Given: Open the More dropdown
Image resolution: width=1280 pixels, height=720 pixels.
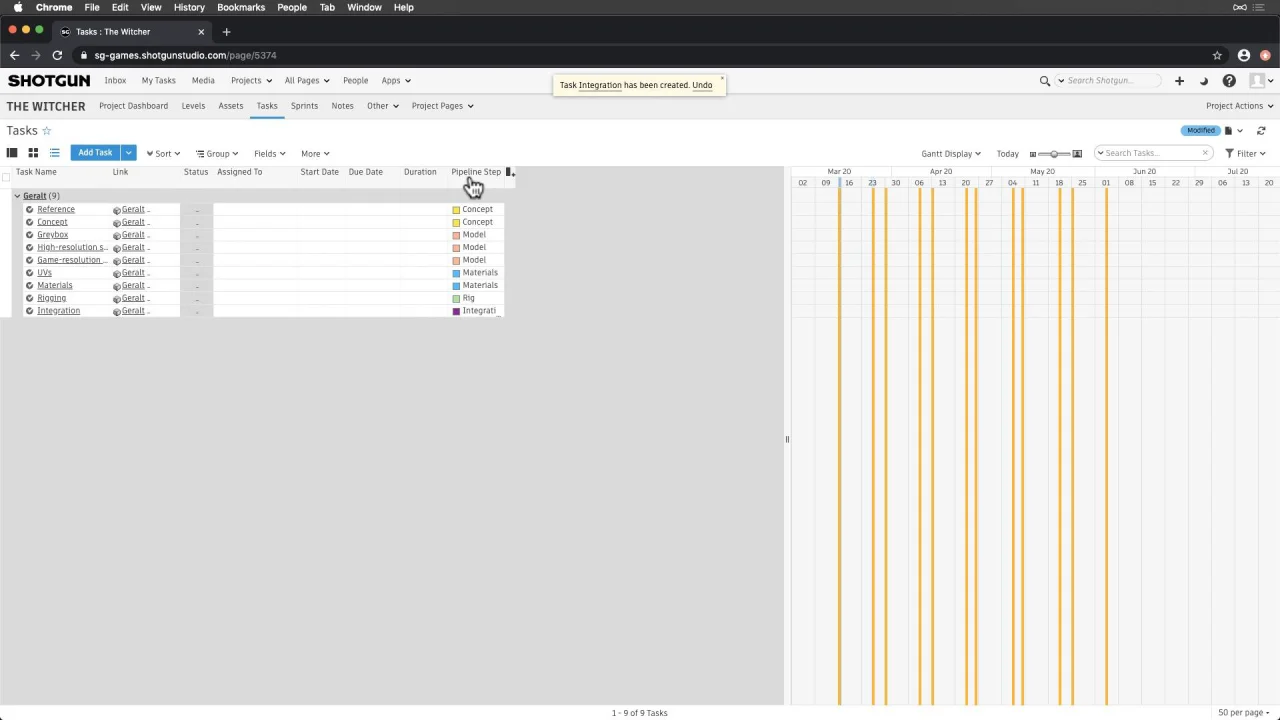Looking at the screenshot, I should point(315,154).
